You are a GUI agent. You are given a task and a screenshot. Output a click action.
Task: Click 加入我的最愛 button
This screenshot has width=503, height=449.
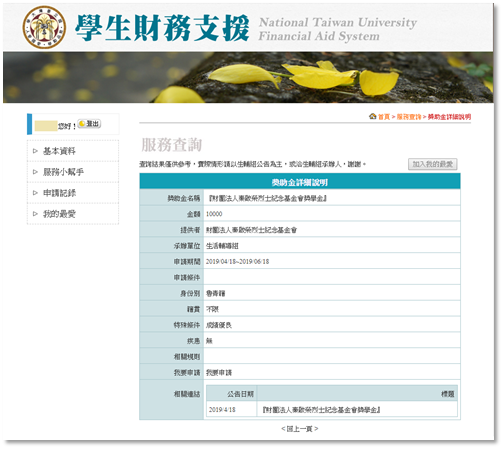click(x=432, y=164)
